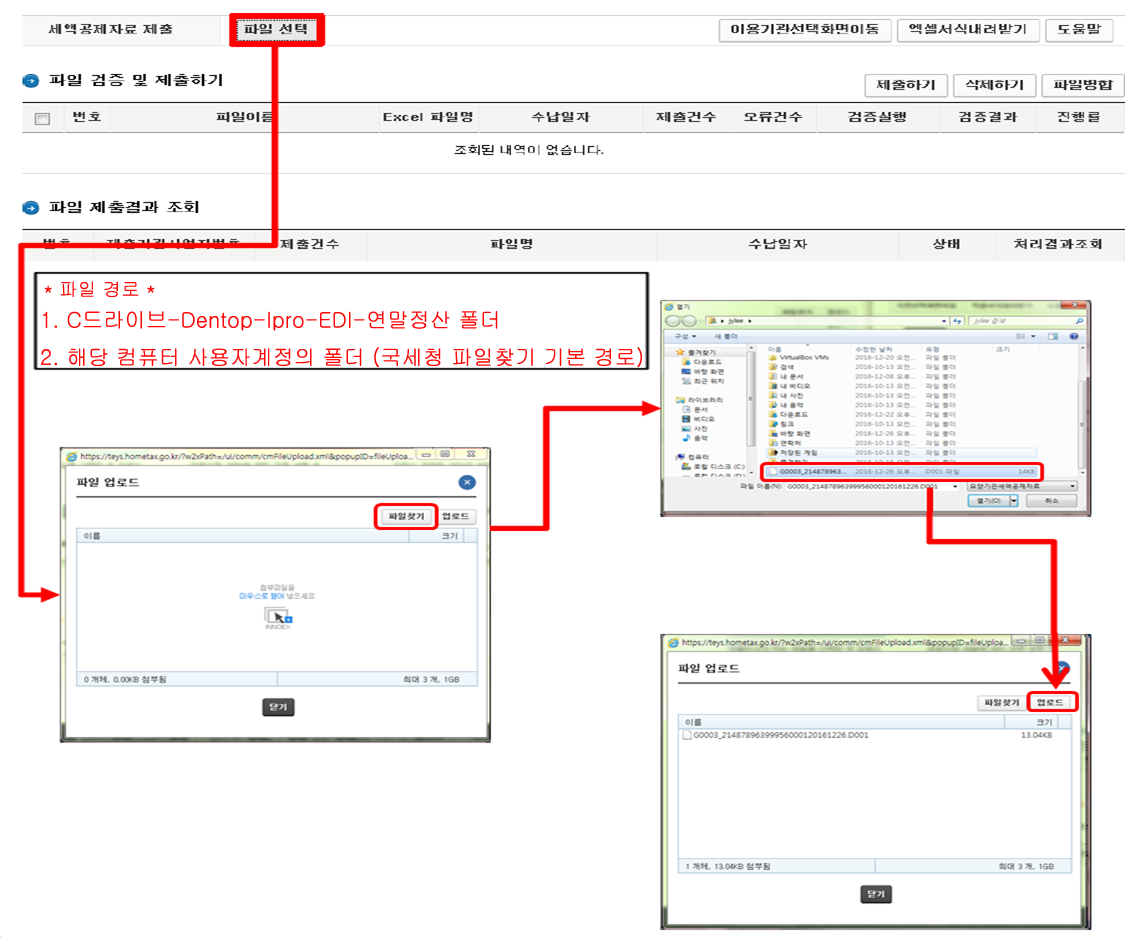Screen dimensions: 1131x942
Task: Click the change view icon in 열기 dialog
Action: point(1021,336)
